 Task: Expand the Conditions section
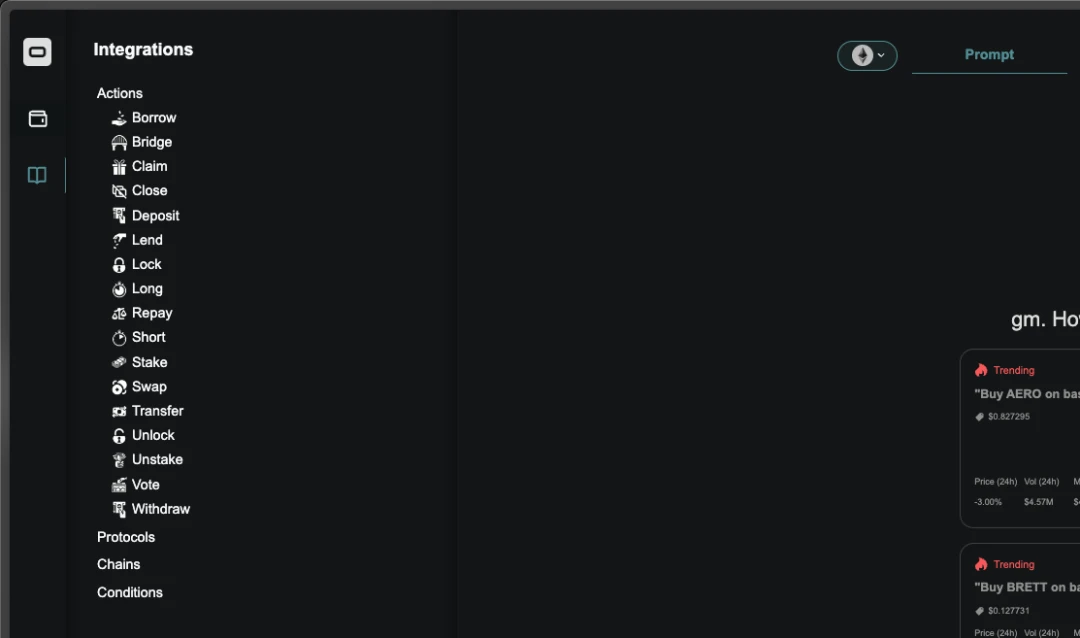[x=130, y=593]
